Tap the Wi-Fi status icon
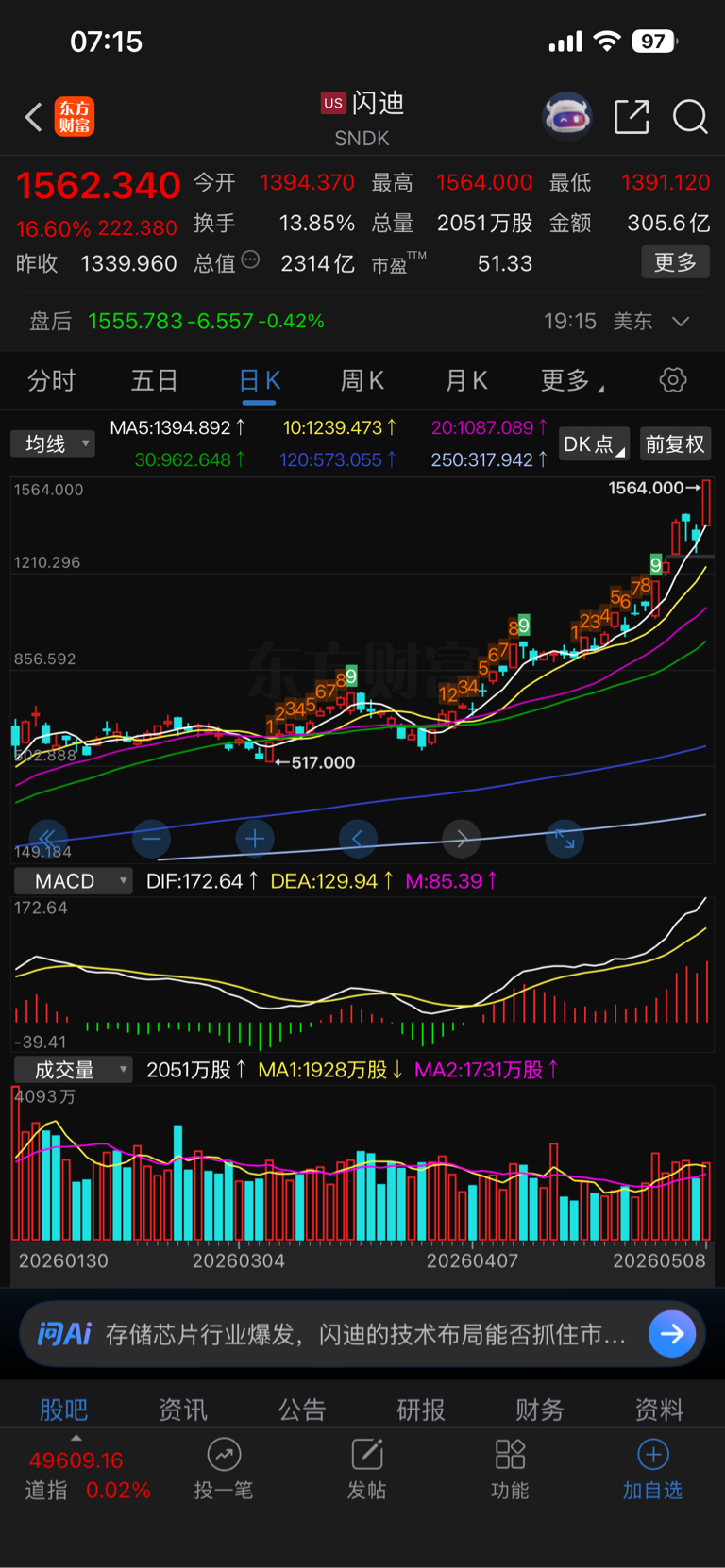Image resolution: width=725 pixels, height=1568 pixels. [607, 42]
